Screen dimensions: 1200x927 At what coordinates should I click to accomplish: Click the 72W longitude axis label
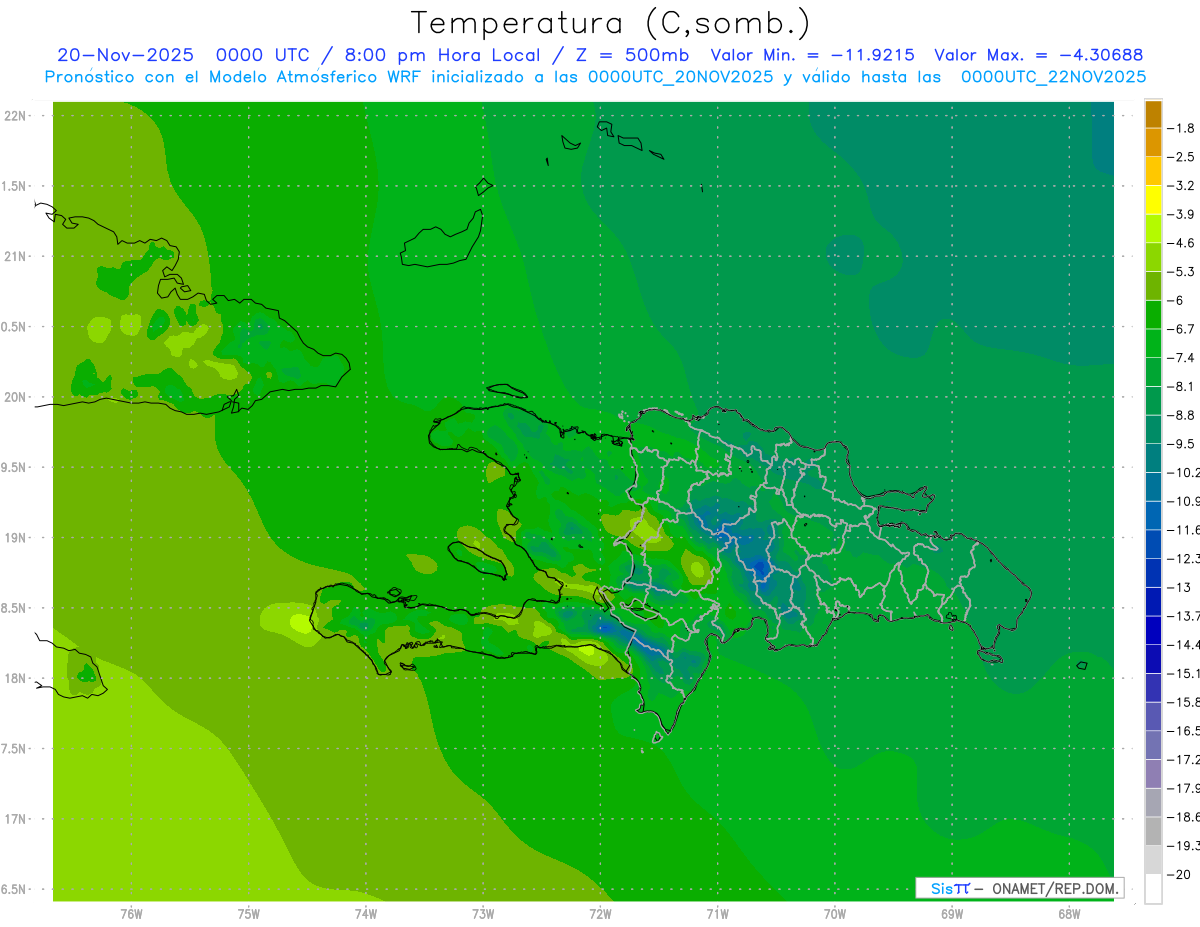600,913
